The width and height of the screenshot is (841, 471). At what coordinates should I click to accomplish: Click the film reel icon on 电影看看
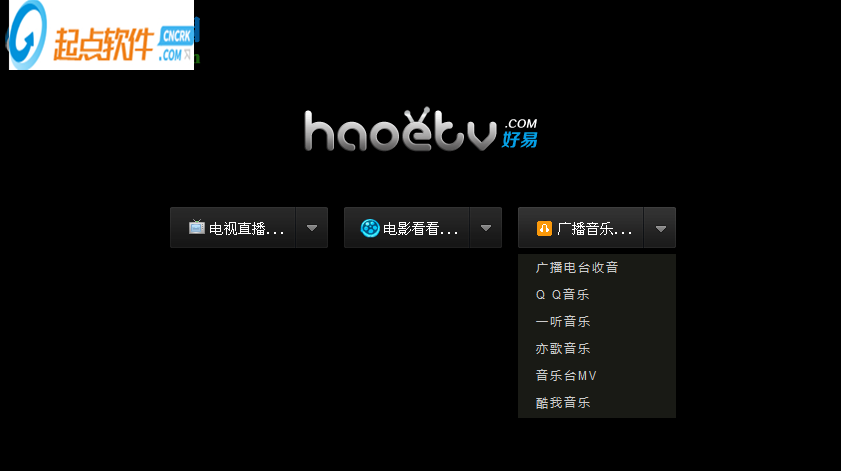[370, 228]
